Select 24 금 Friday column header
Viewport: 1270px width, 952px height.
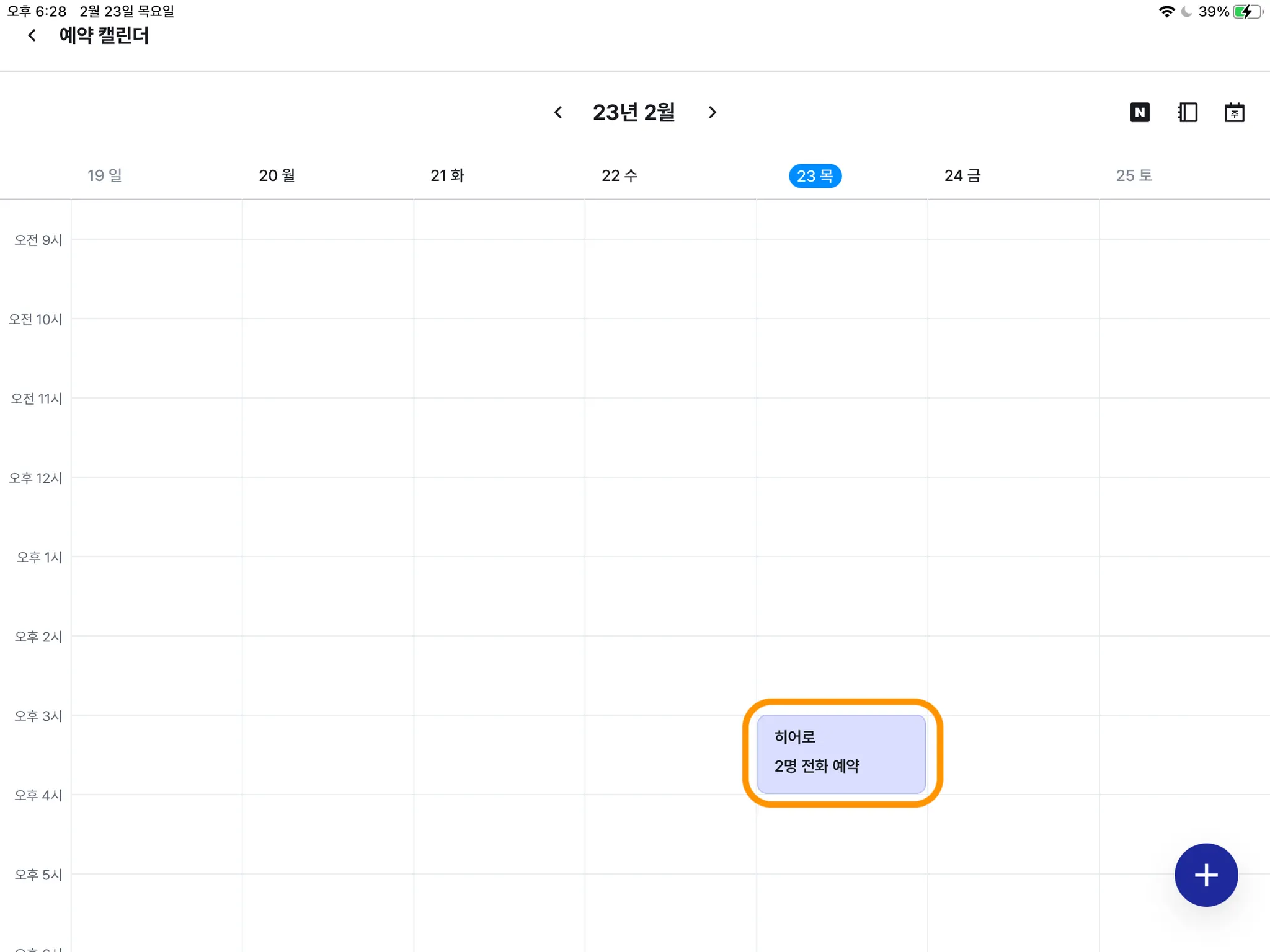(962, 175)
